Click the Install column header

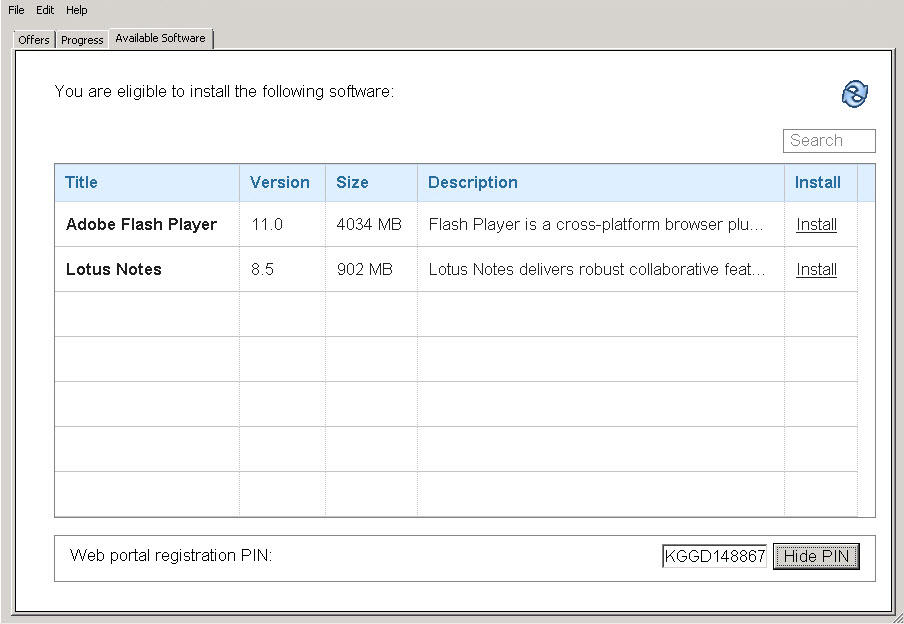(818, 182)
